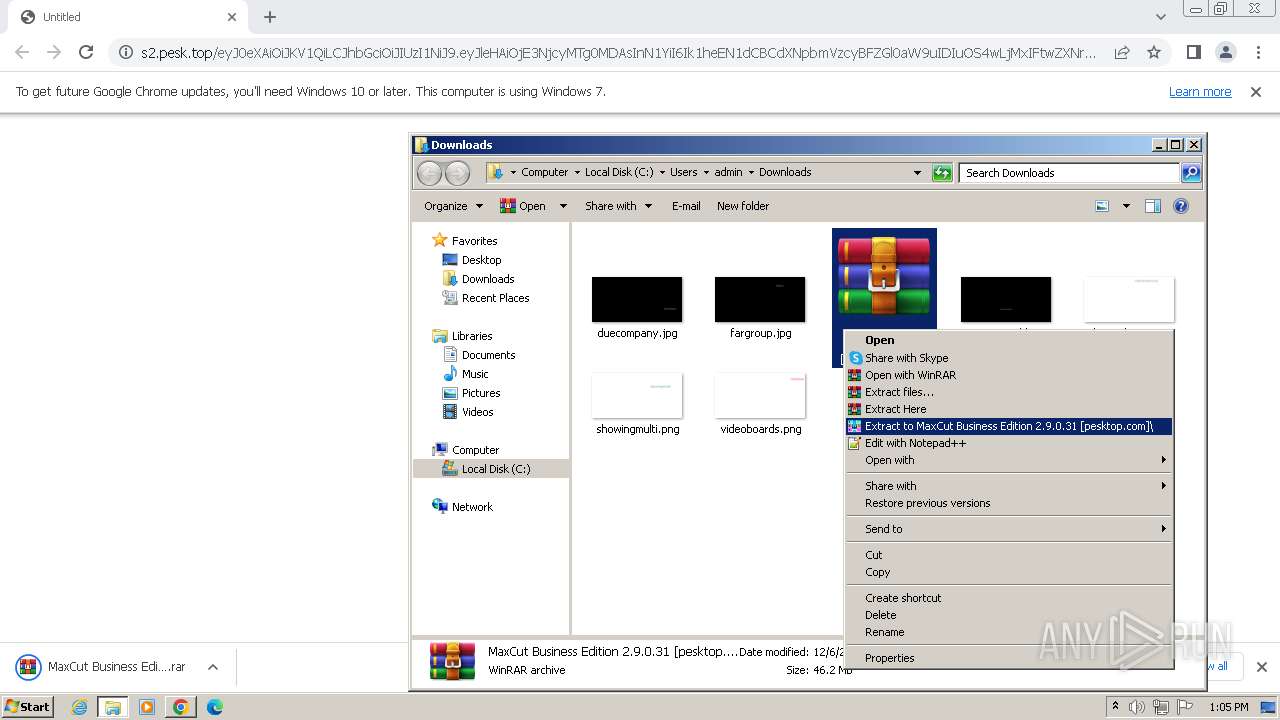Click the Learn more link
The width and height of the screenshot is (1280, 720).
click(x=1200, y=91)
